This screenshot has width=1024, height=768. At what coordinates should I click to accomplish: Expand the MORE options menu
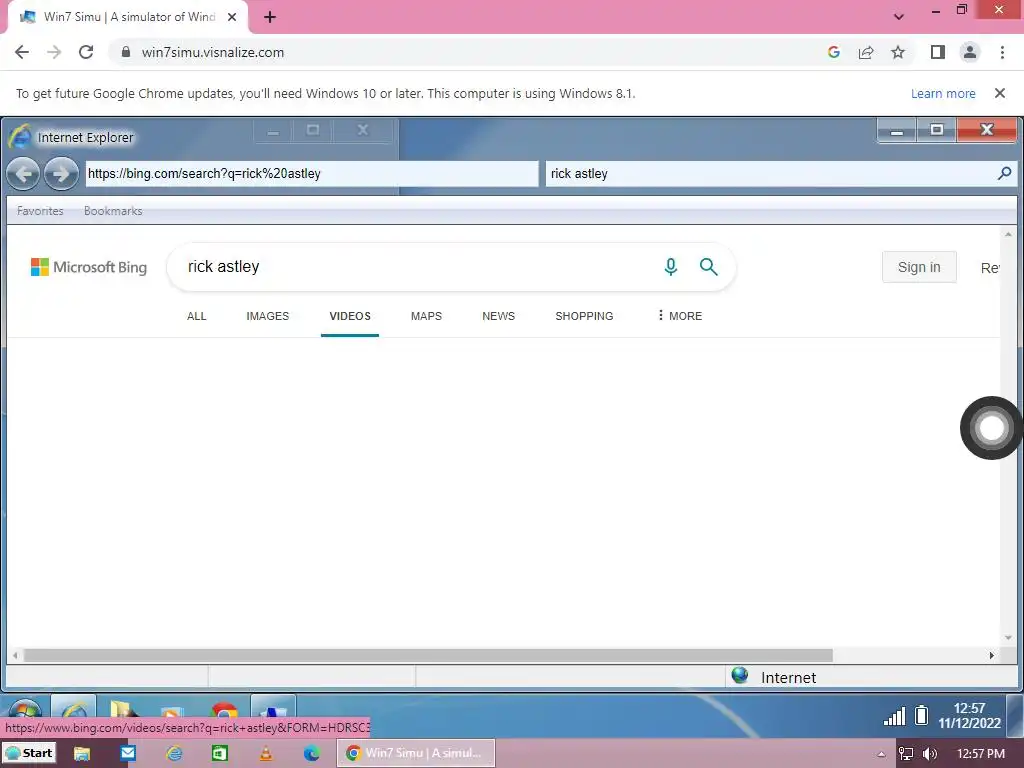[x=680, y=316]
